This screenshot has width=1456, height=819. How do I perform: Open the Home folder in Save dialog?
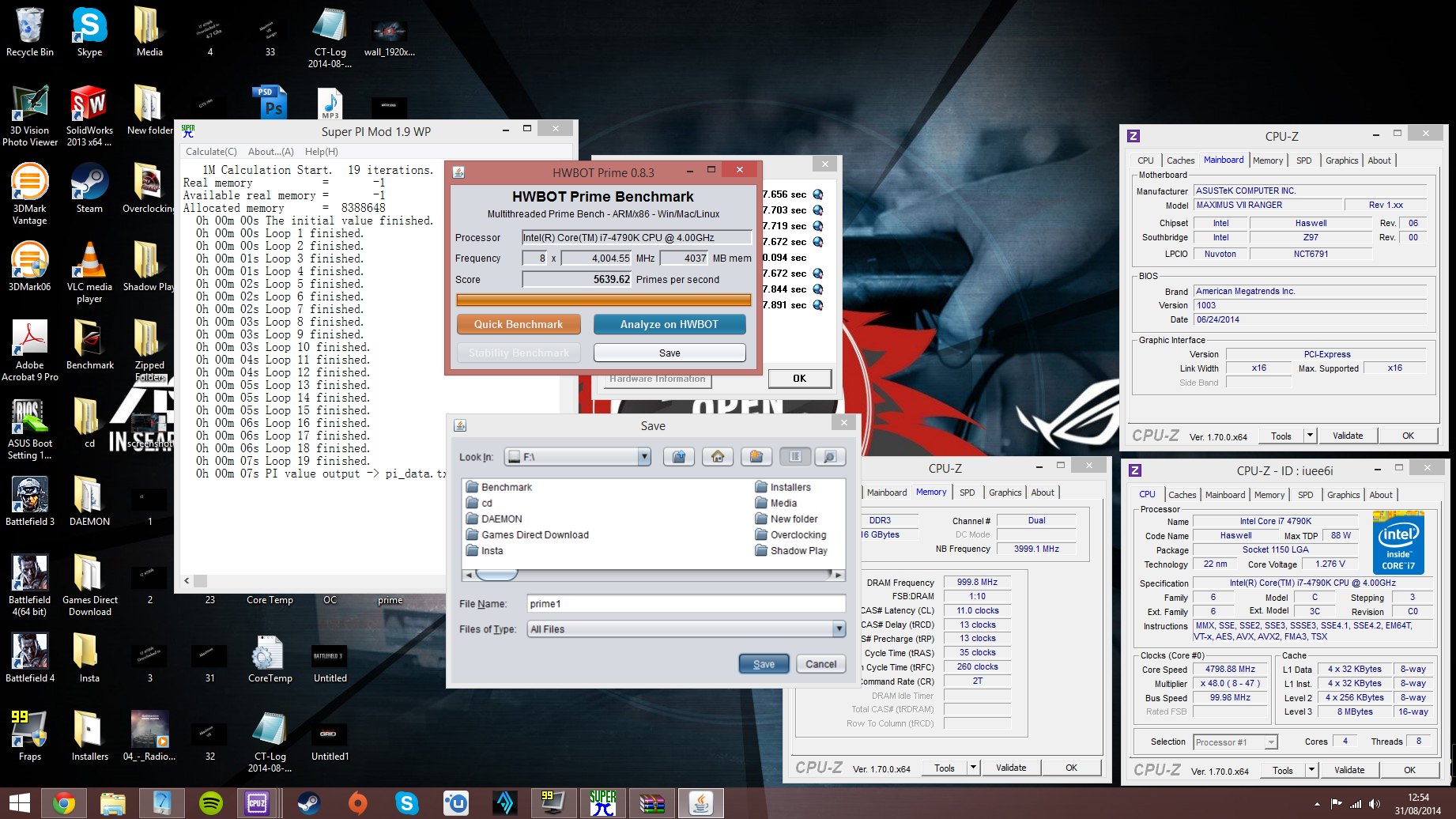[718, 456]
